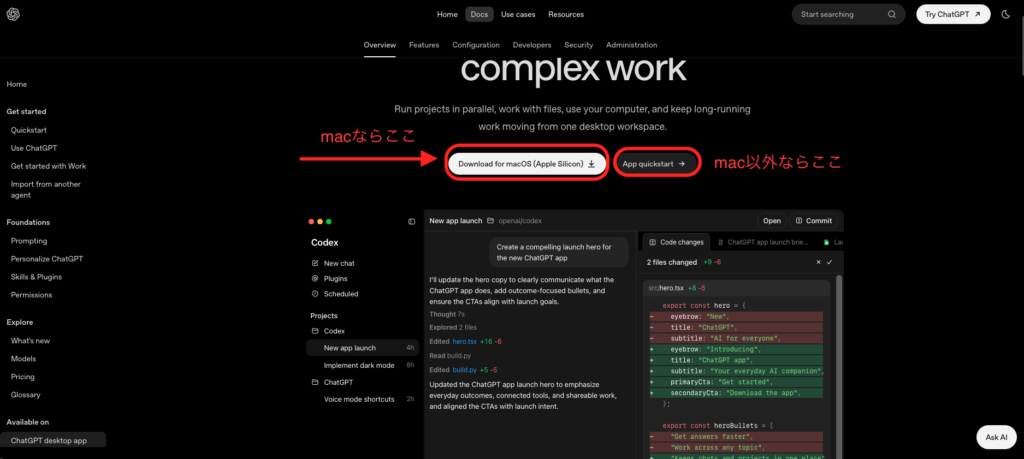The height and width of the screenshot is (459, 1024).
Task: Click the OpenAI logo icon
Action: [13, 14]
